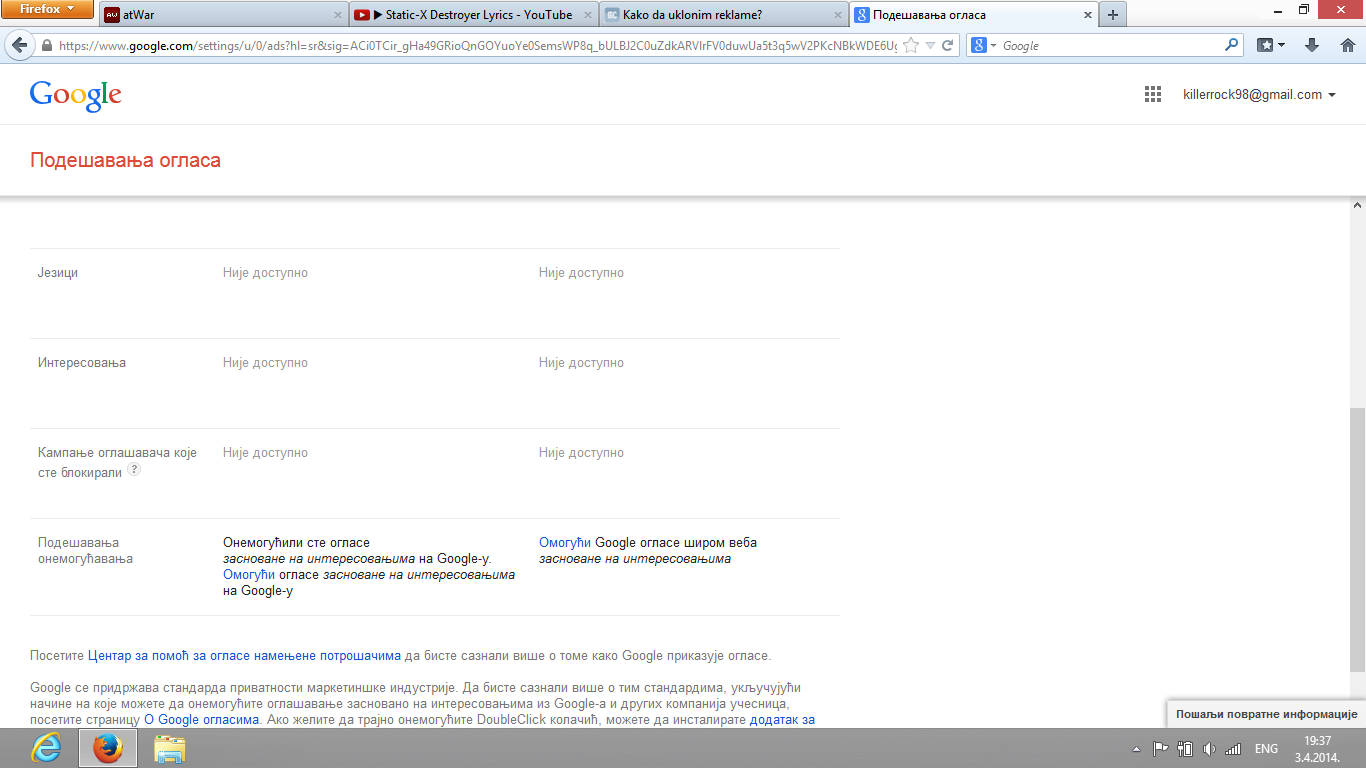Close the atWar tab
The height and width of the screenshot is (768, 1366).
tap(337, 15)
